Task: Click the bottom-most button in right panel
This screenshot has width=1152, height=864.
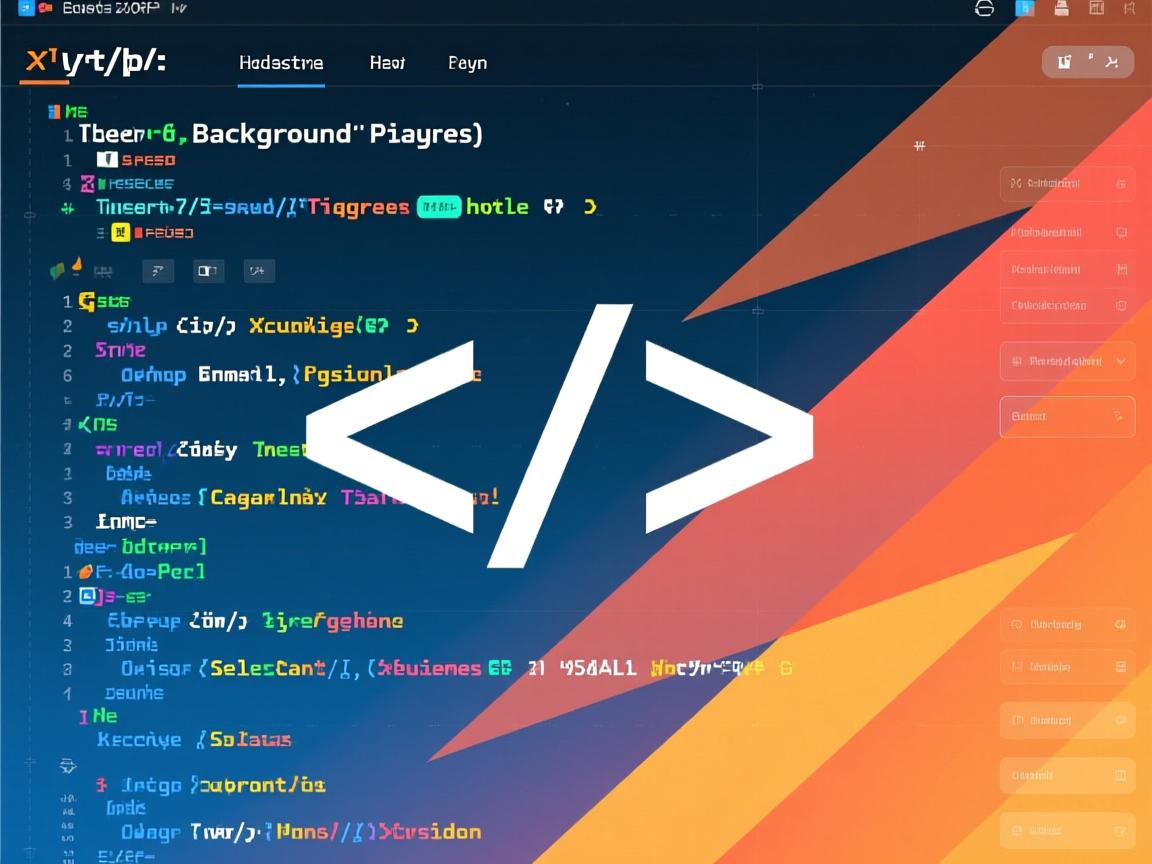Action: (1067, 830)
